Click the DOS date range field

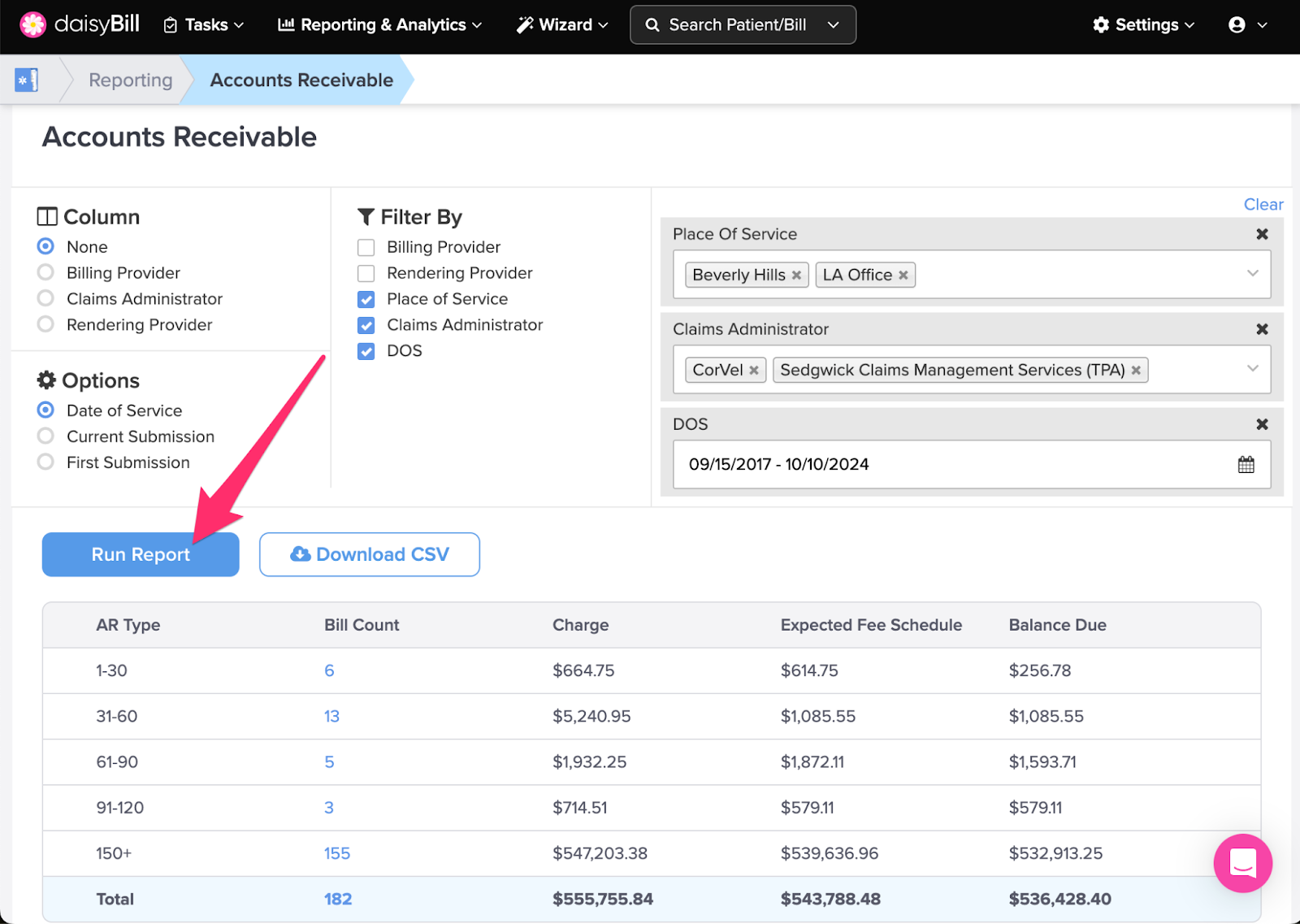coord(972,465)
